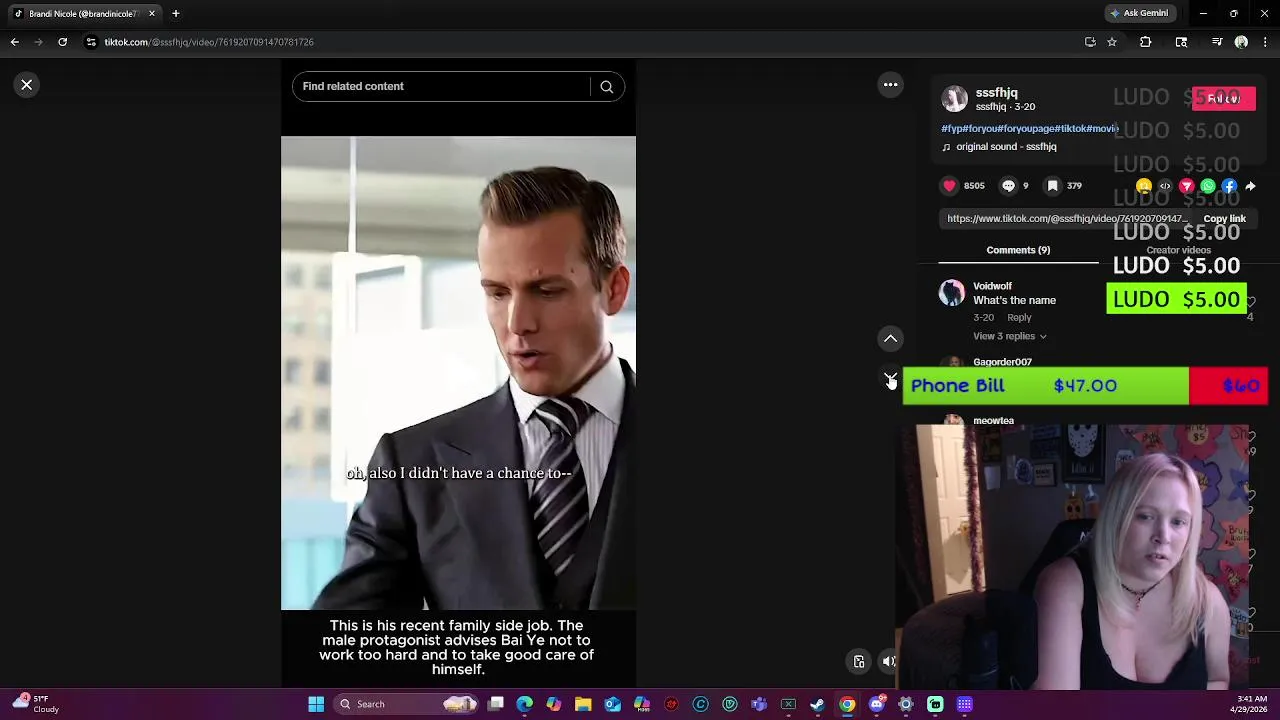Reload the TikTok page

(62, 42)
